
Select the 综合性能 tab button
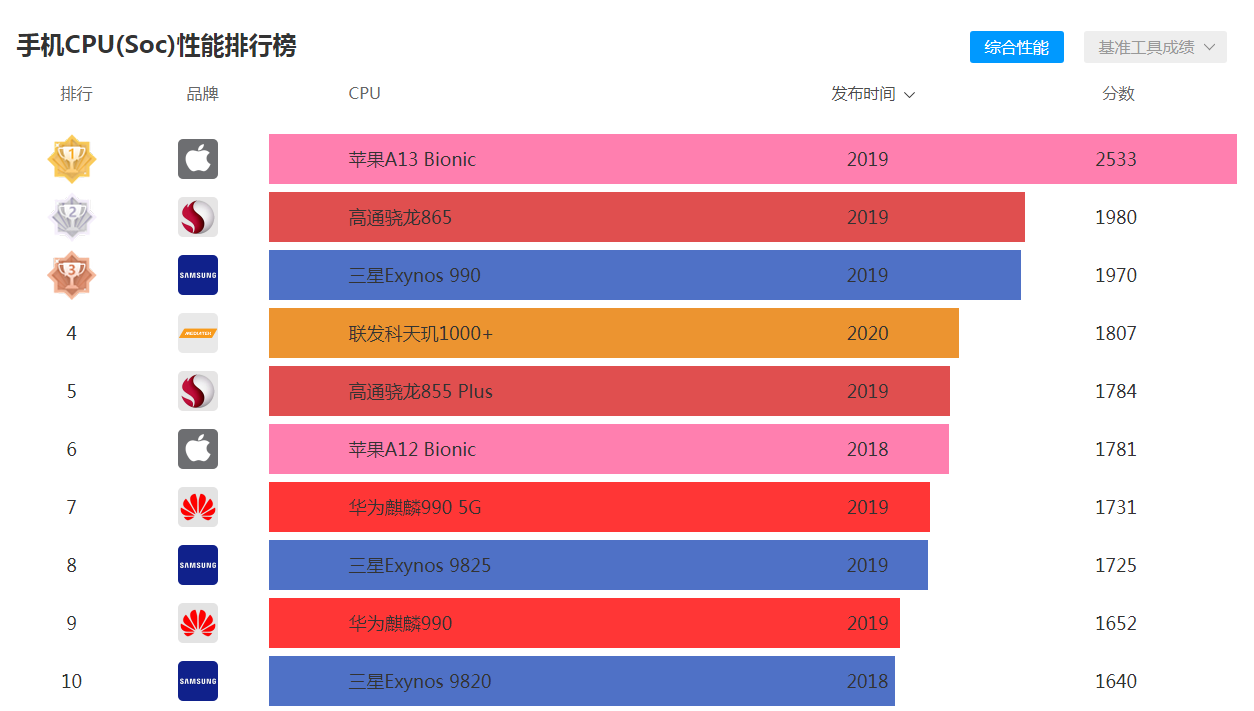pos(1016,47)
